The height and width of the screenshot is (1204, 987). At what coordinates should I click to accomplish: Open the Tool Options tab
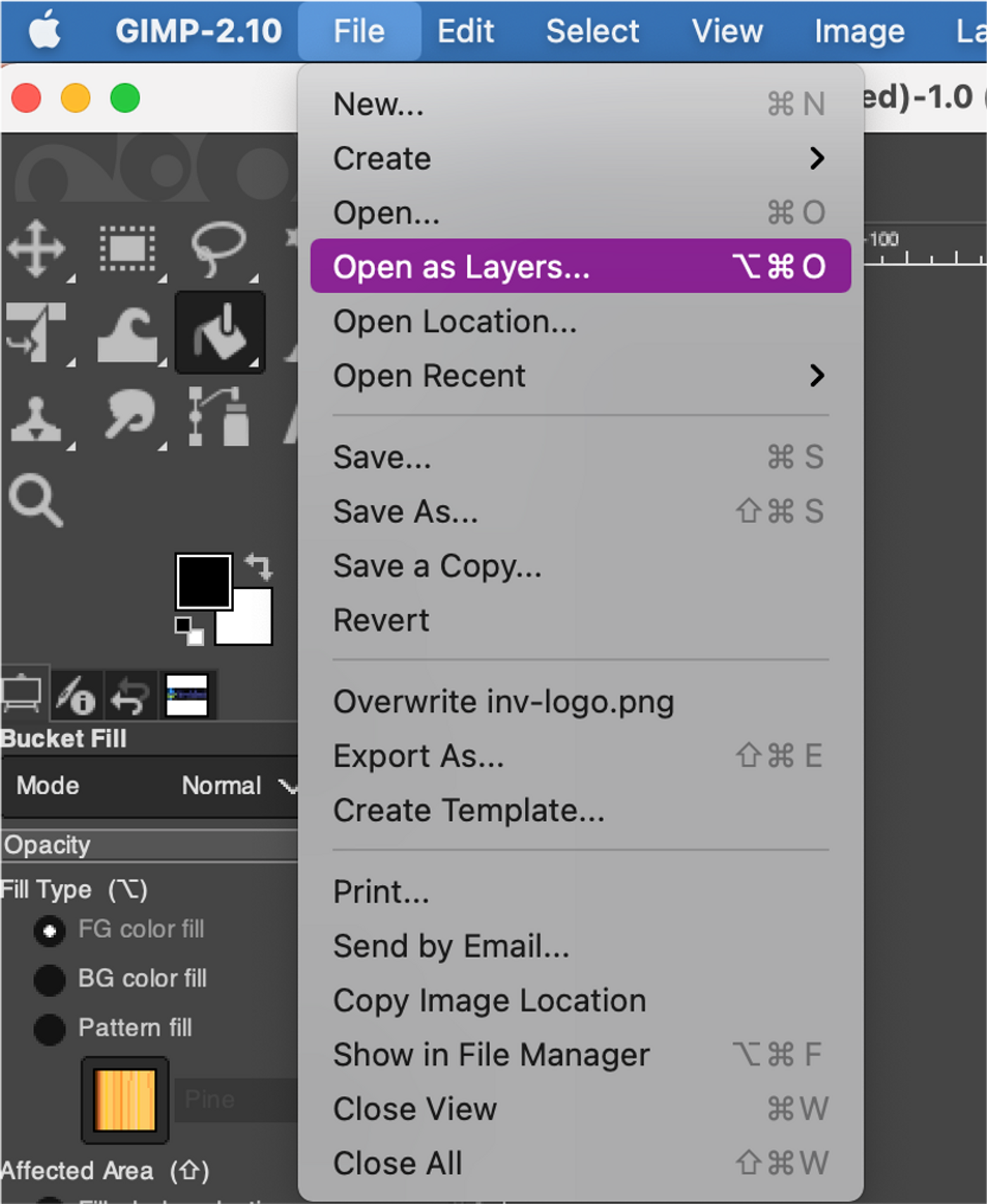click(x=23, y=695)
